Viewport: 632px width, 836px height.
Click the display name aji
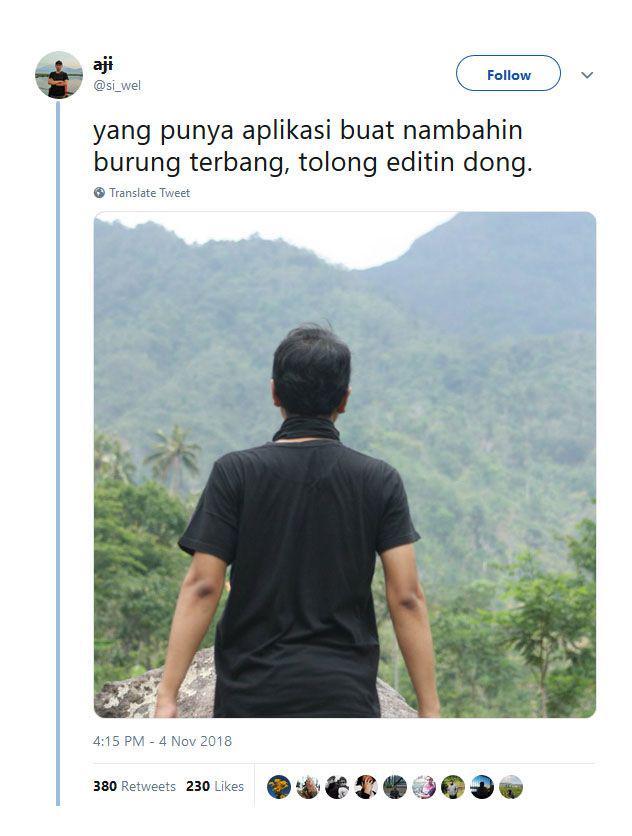point(103,65)
